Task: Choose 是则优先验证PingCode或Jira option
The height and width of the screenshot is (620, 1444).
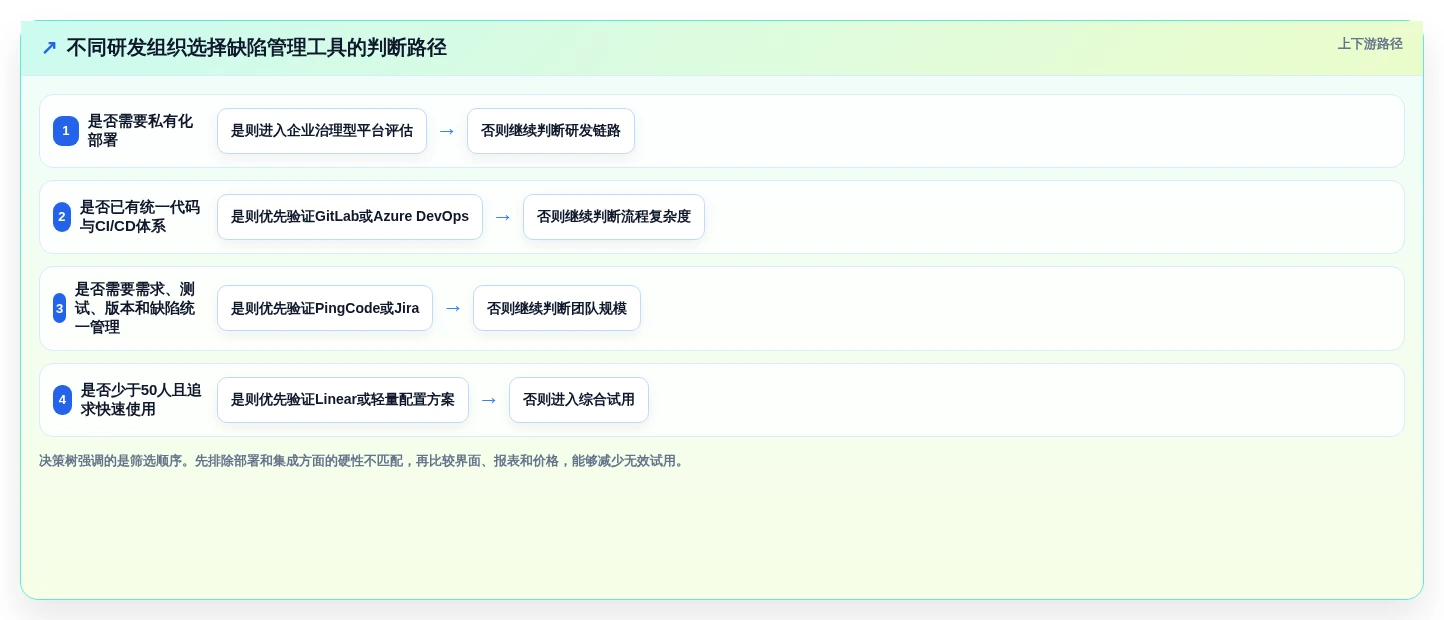Action: (325, 308)
